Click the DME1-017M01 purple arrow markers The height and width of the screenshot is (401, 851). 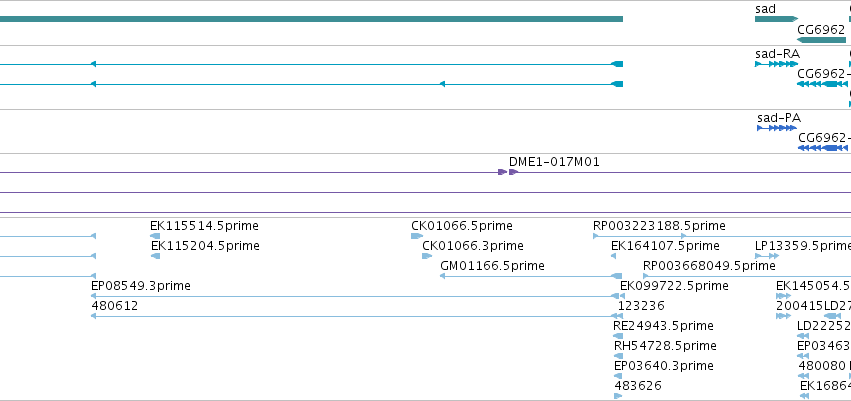click(509, 172)
